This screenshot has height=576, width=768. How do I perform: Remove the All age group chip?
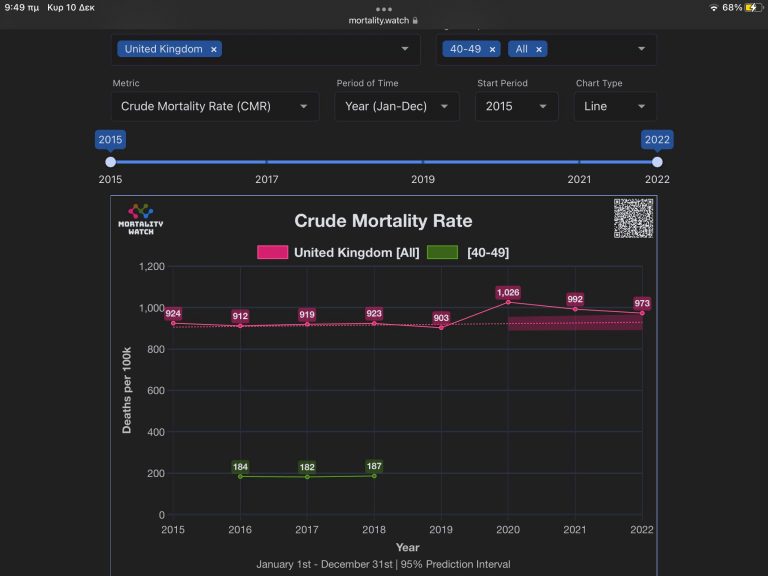[x=539, y=49]
